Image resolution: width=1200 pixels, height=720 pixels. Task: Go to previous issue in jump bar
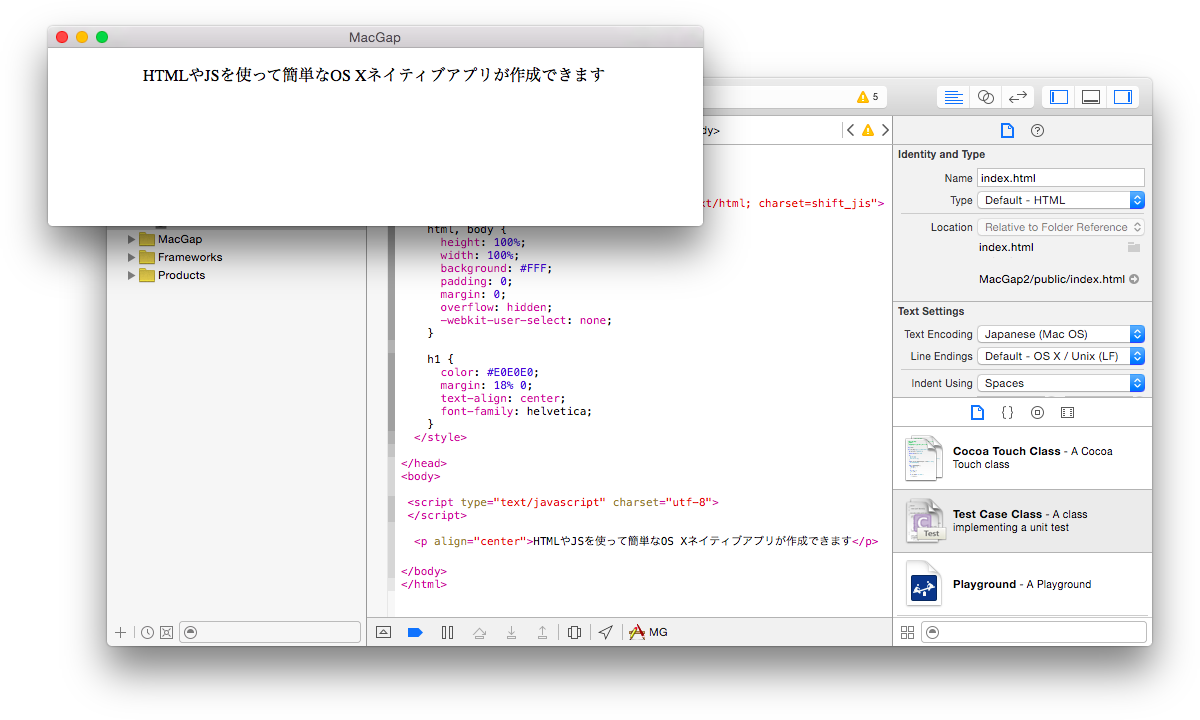click(x=850, y=130)
